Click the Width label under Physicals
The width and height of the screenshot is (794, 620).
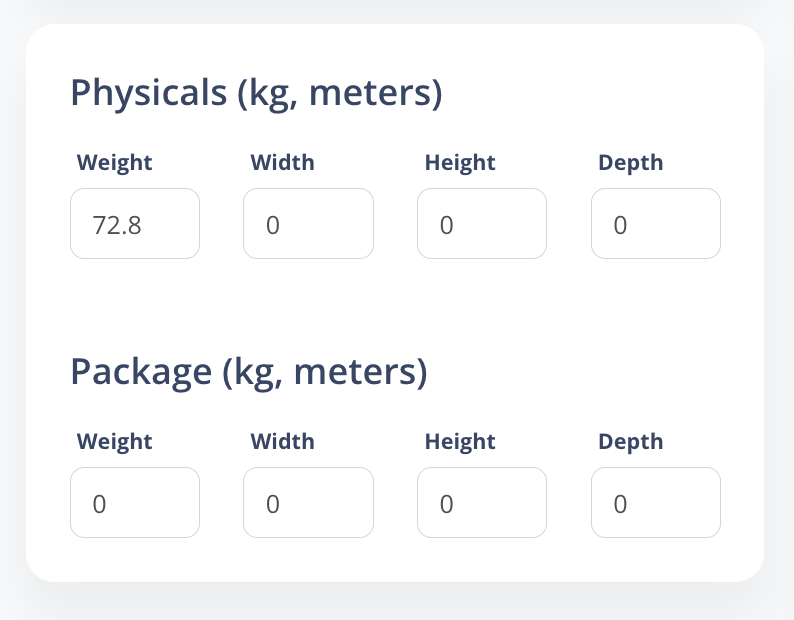[x=282, y=162]
